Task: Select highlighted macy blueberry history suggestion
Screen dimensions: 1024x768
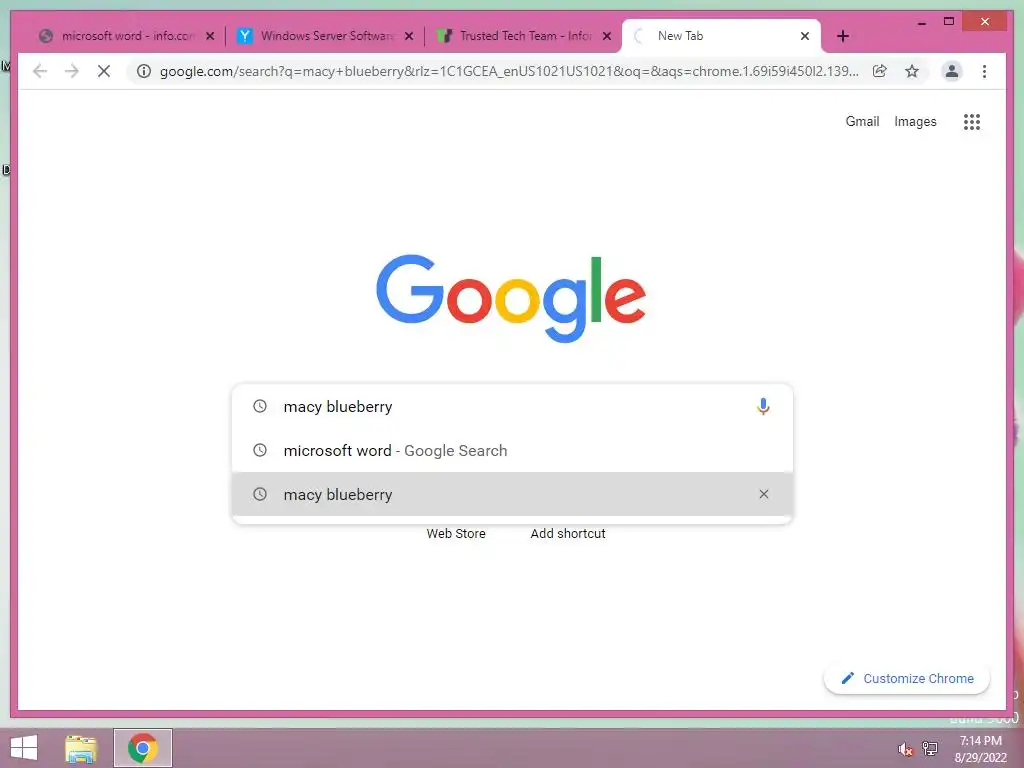Action: click(512, 494)
